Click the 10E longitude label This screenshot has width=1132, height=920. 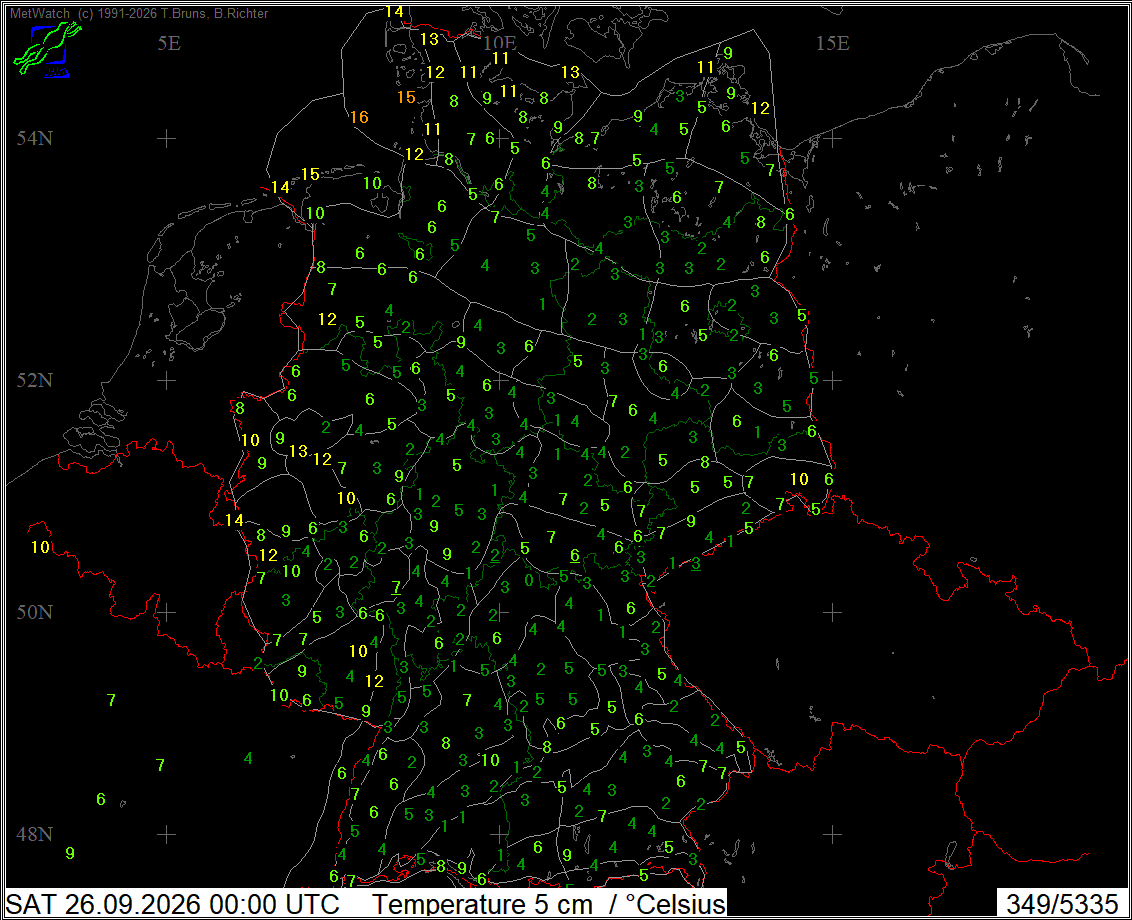[499, 43]
